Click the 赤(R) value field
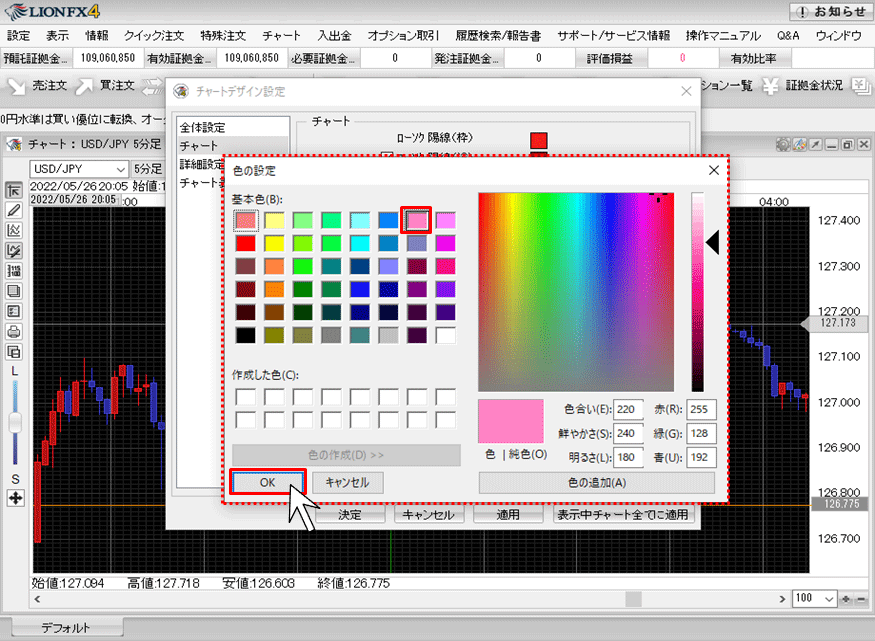 pos(701,409)
